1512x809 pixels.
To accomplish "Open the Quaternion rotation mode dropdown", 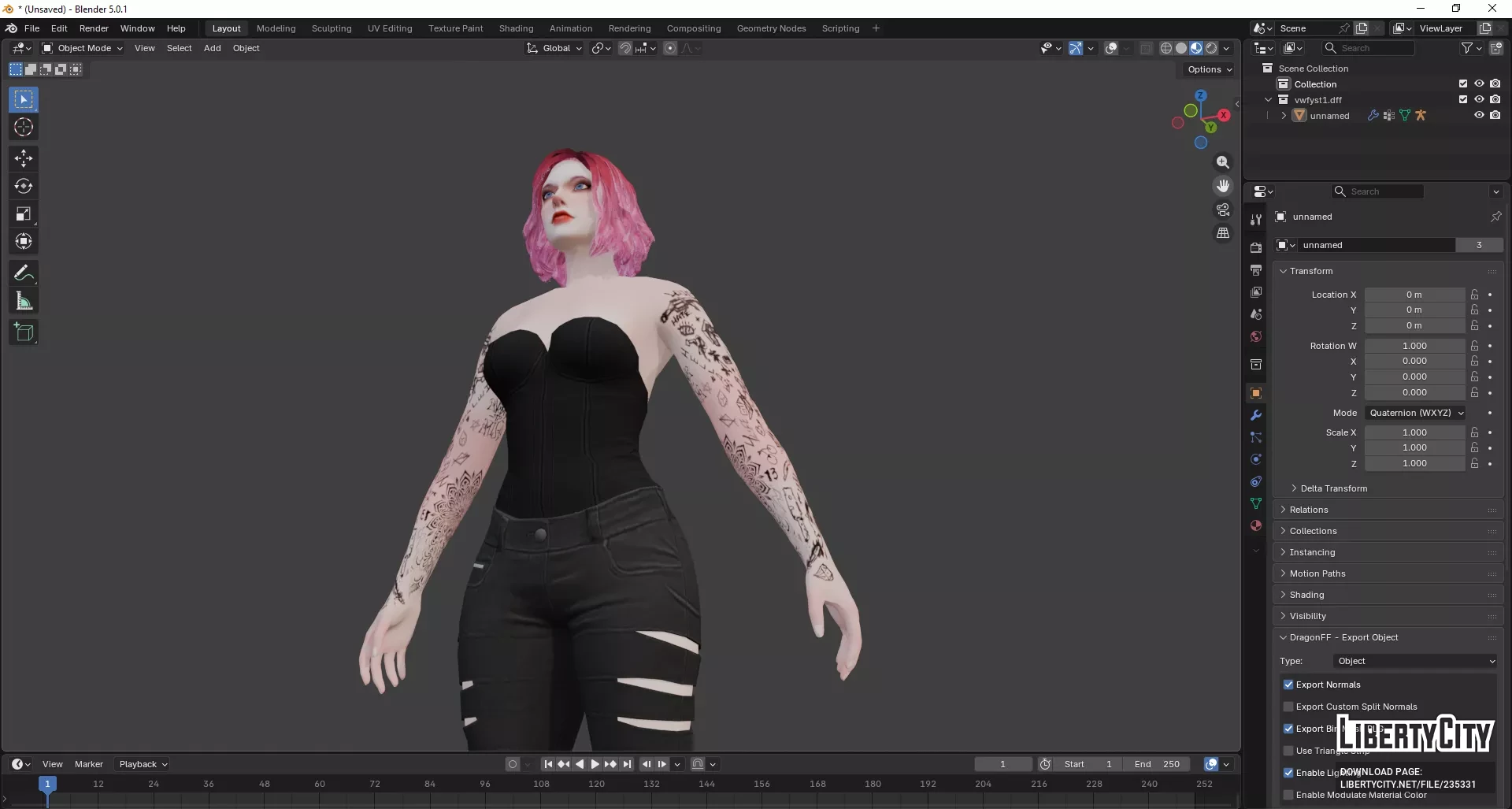I will (1415, 413).
